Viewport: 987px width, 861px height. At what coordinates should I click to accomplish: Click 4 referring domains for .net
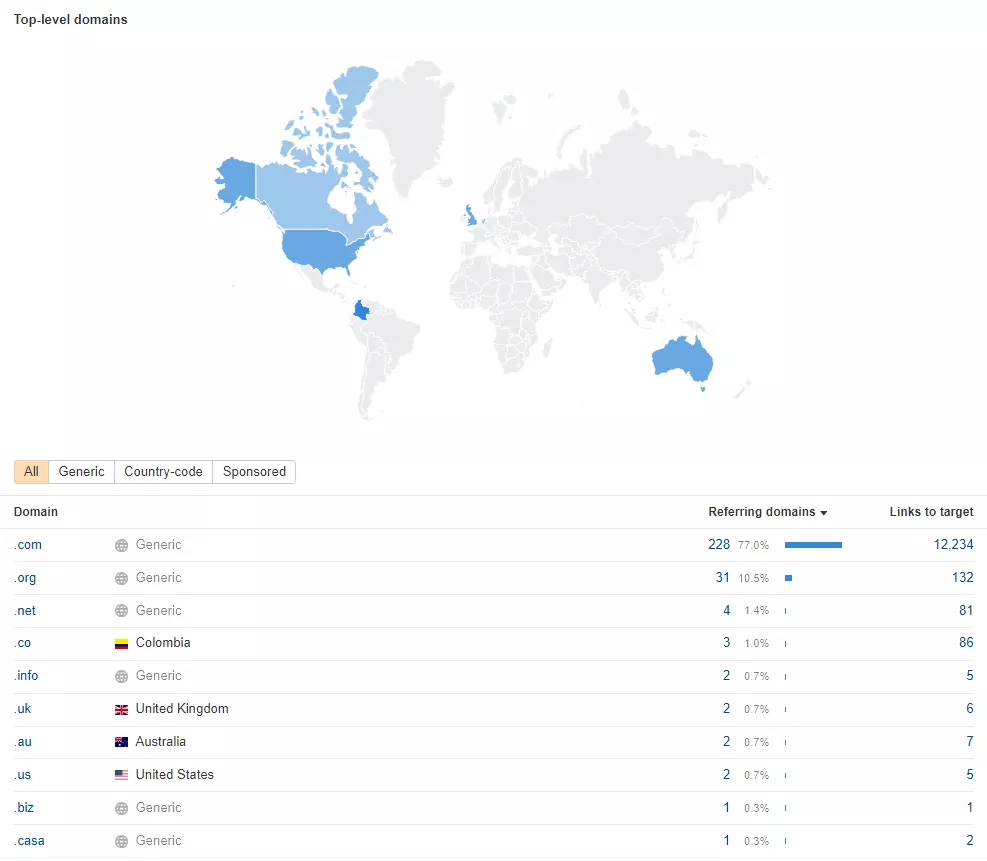click(726, 610)
